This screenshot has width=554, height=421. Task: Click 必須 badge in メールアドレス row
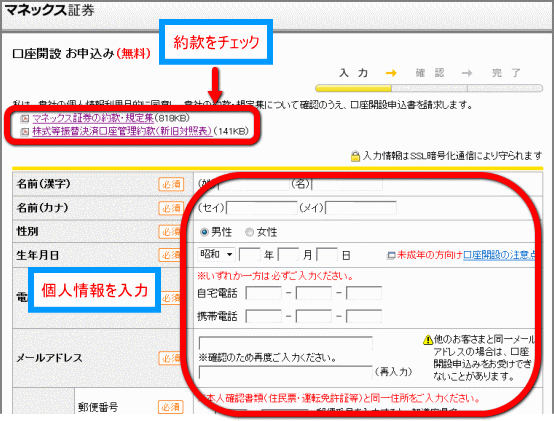[x=171, y=358]
